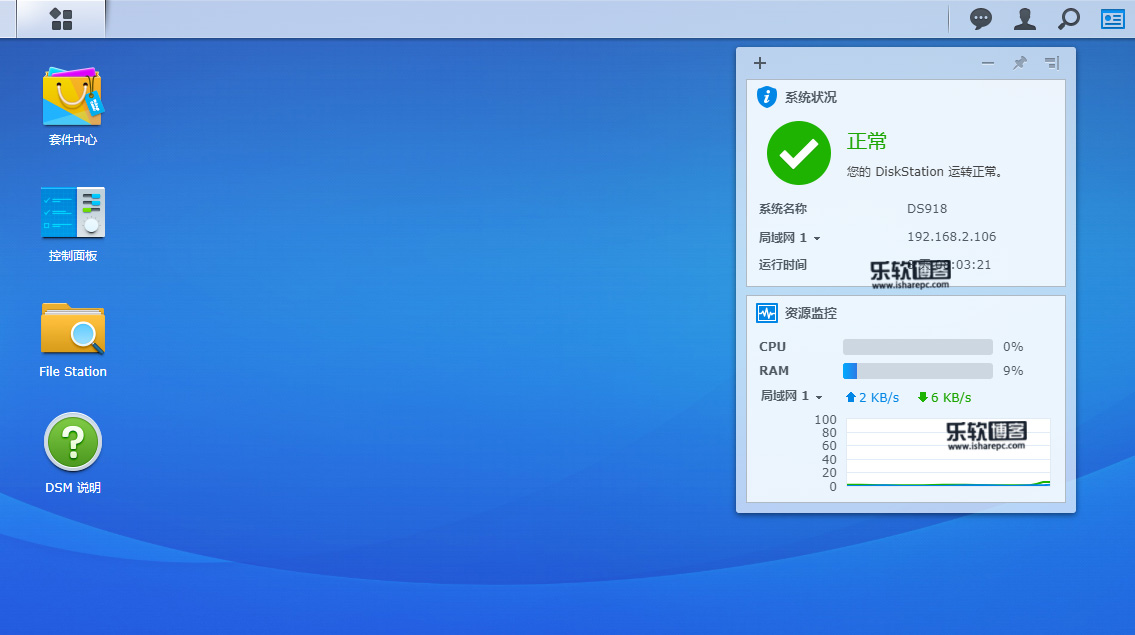Add a widget with the plus button

click(759, 63)
